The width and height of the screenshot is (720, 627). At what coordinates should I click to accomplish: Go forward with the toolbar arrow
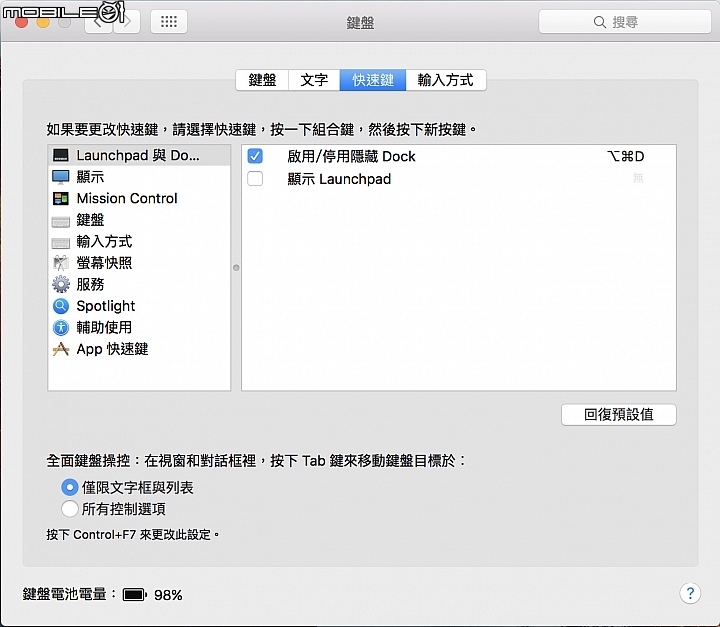127,22
